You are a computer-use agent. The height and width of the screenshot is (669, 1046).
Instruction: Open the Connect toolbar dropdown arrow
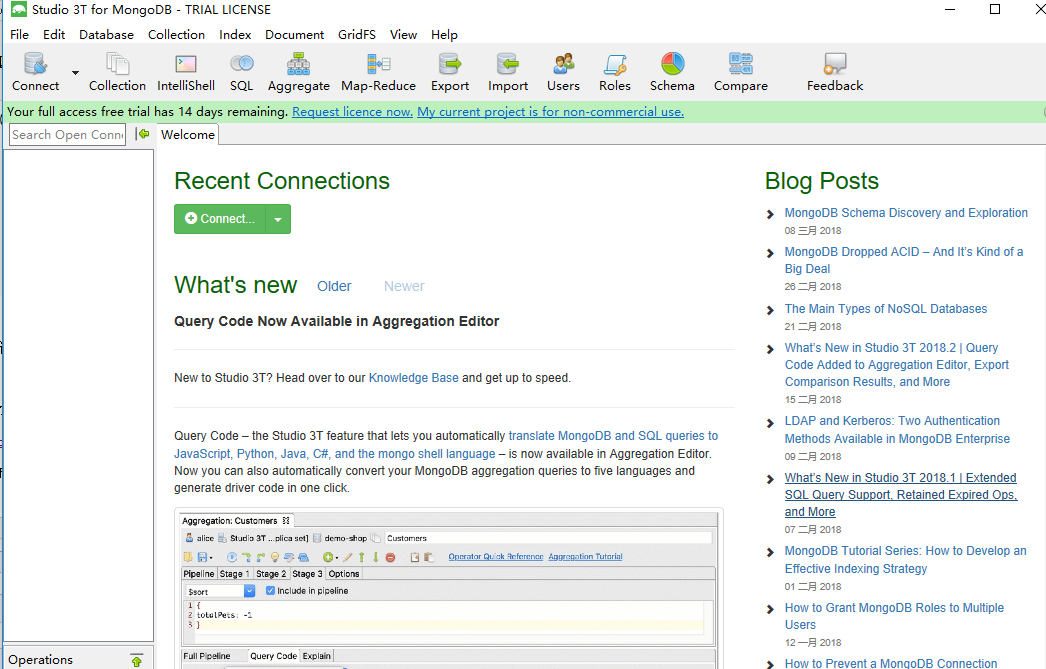(x=75, y=73)
